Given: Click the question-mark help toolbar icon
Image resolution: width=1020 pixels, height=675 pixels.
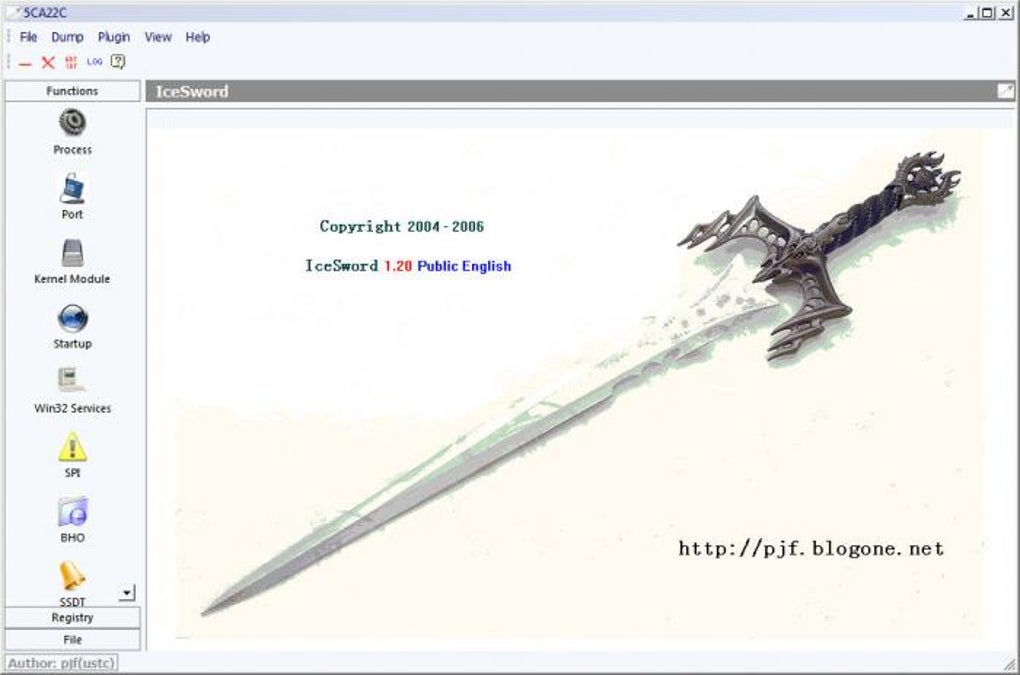Looking at the screenshot, I should coord(118,62).
